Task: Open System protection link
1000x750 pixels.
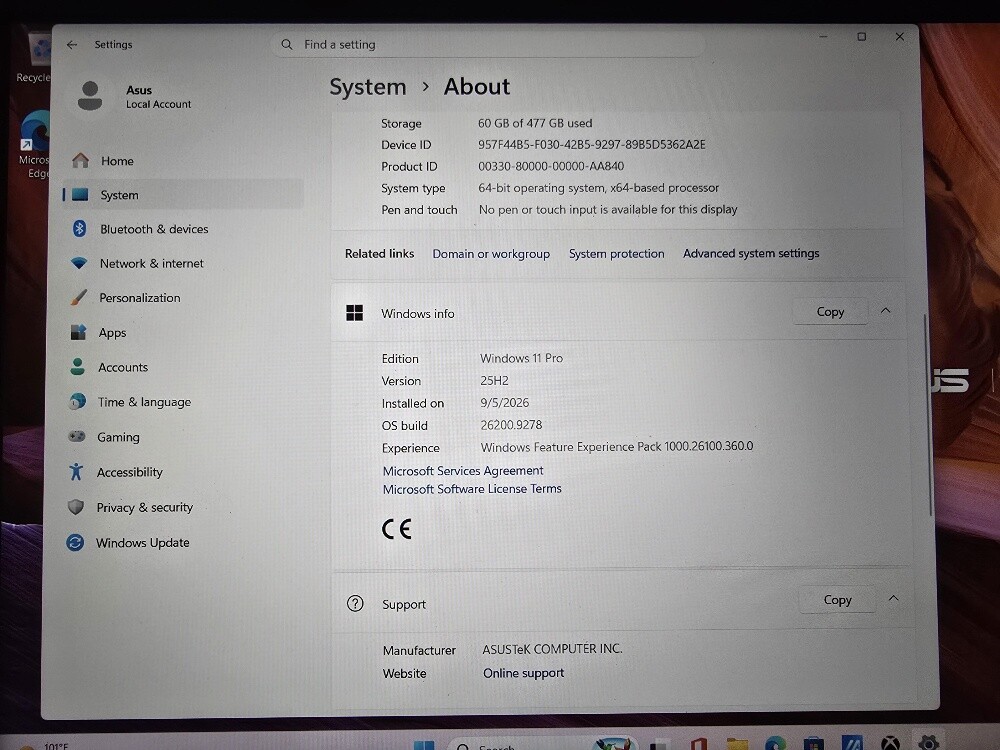Action: point(617,254)
